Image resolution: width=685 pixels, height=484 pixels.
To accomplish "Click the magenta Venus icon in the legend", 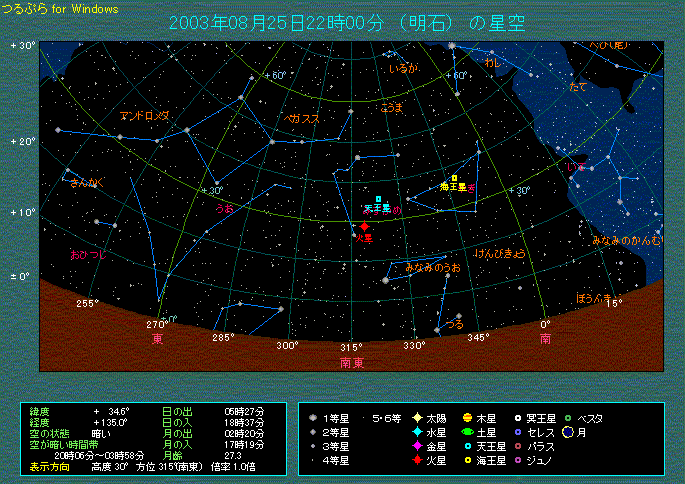I will [417, 446].
